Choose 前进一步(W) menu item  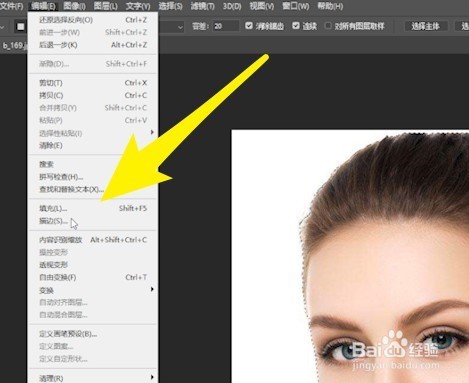(x=93, y=32)
